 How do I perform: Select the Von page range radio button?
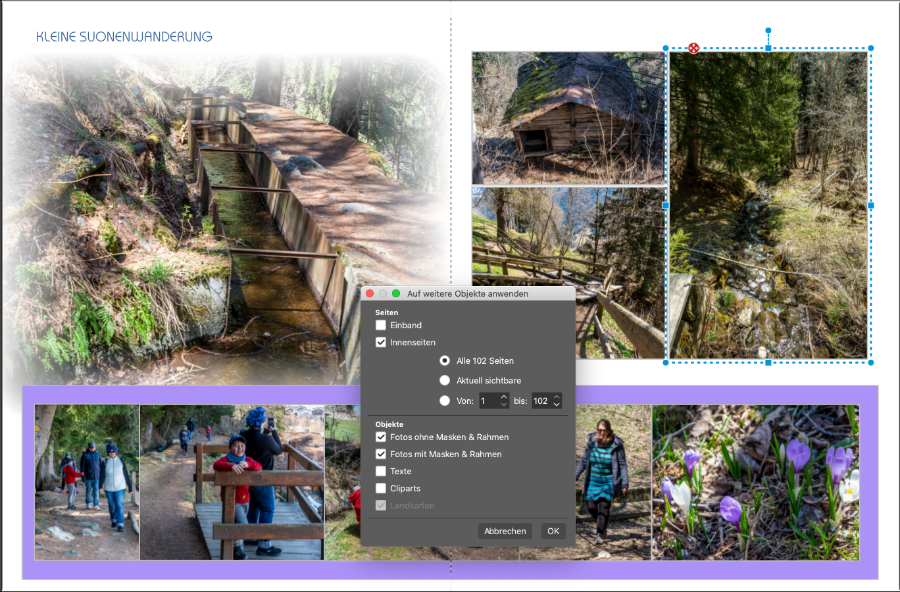[x=445, y=400]
